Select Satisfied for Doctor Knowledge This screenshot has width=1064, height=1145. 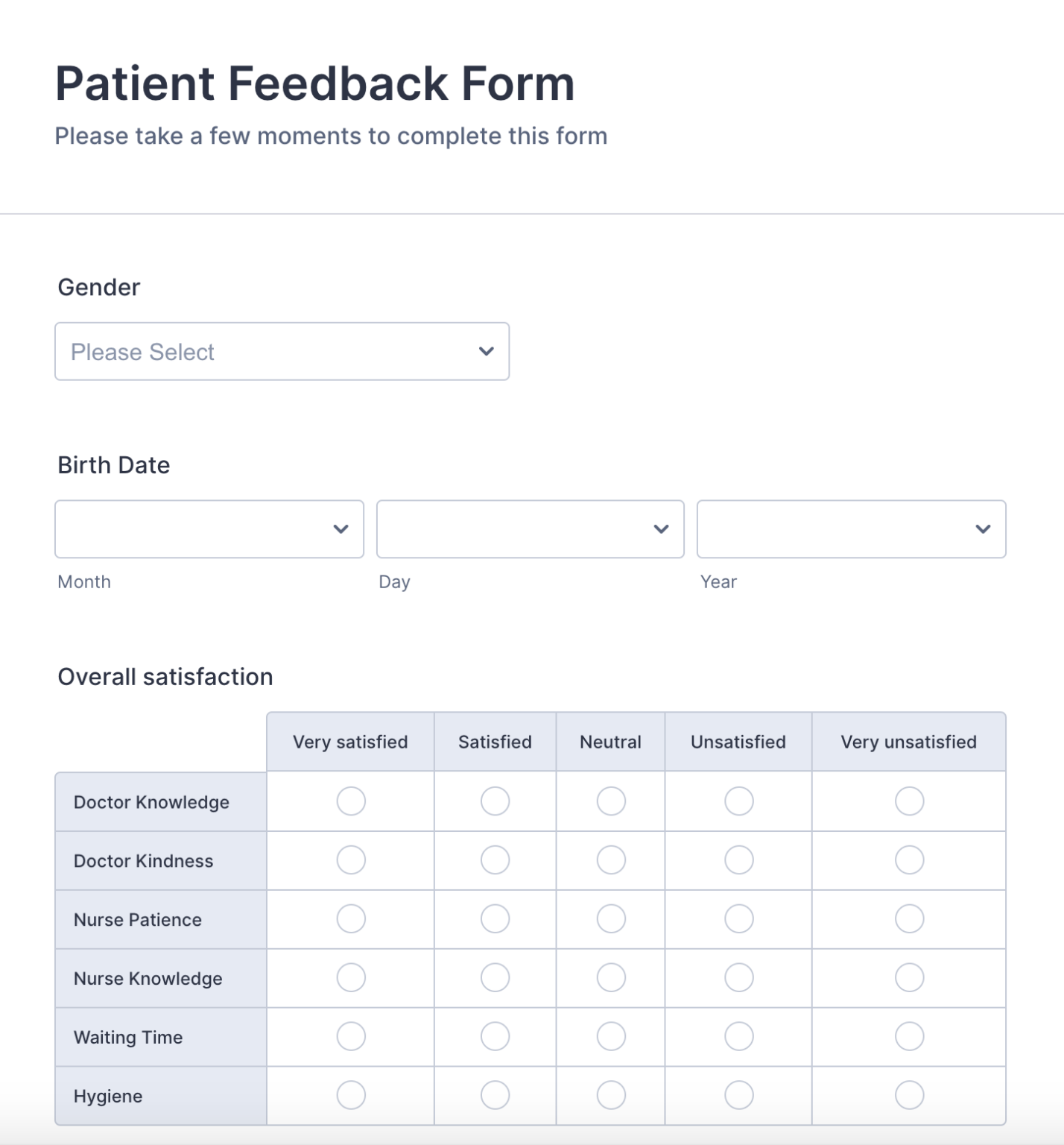tap(495, 801)
